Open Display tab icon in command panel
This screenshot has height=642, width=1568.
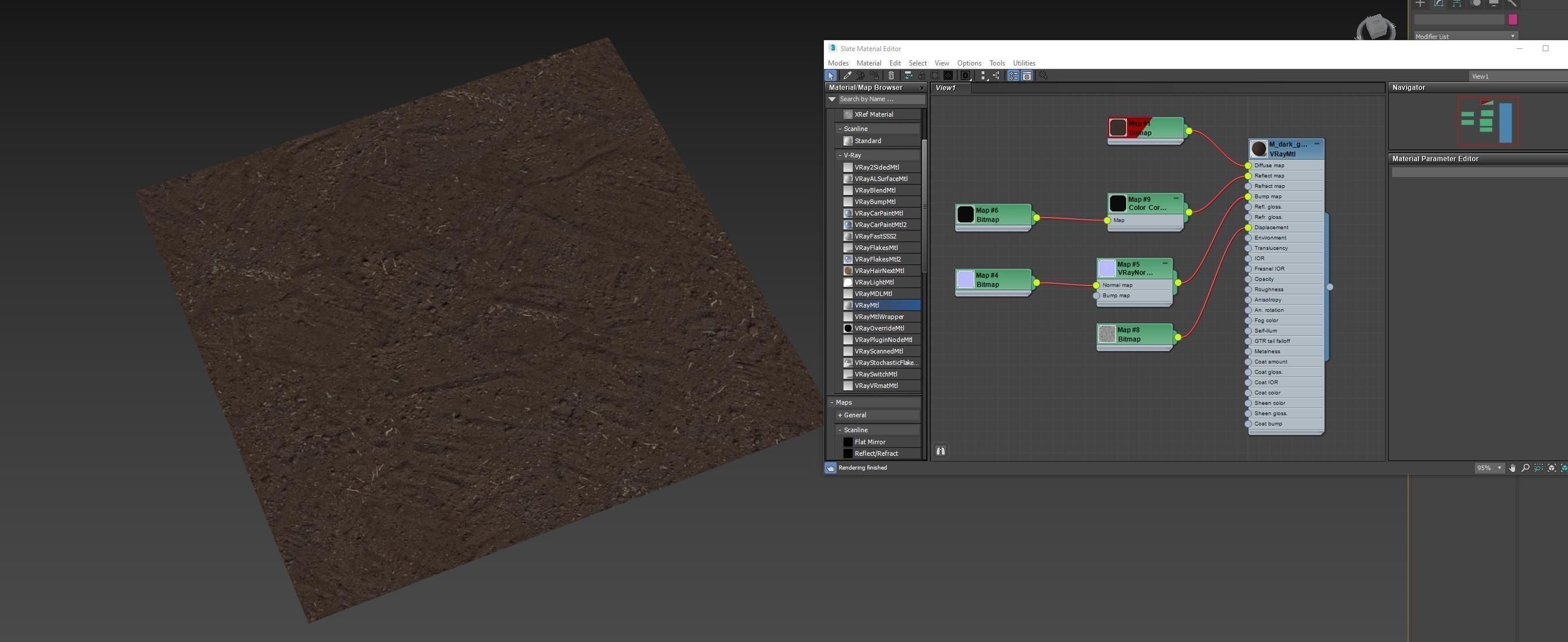1494,3
